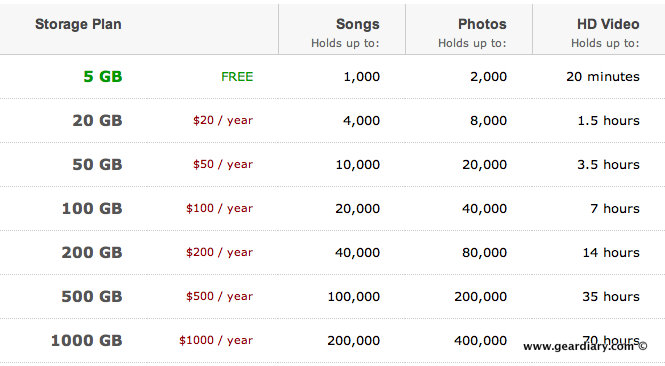Screen dimensions: 665x366
Task: Click the HD Video column header
Action: [x=608, y=24]
